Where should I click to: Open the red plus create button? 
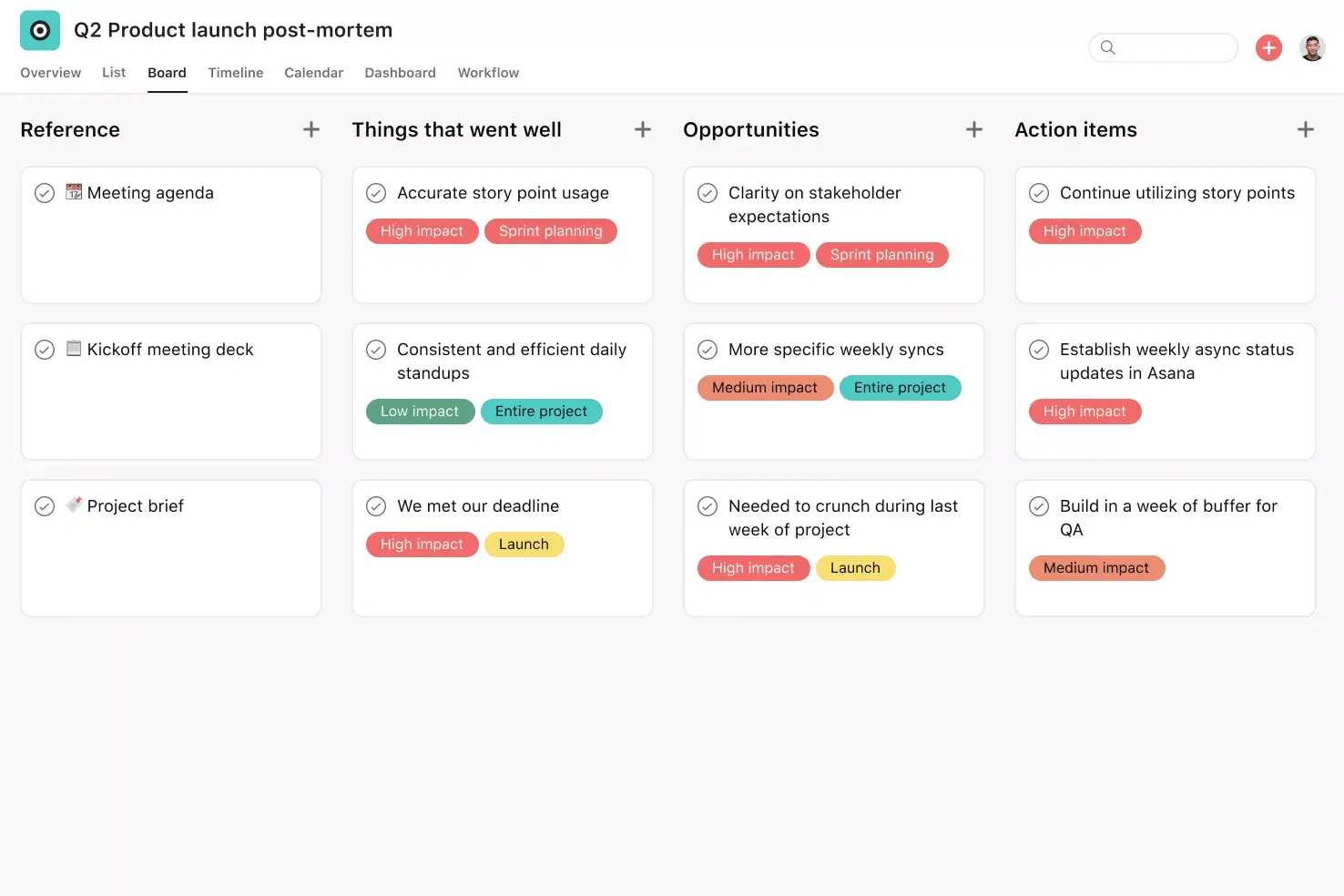(x=1268, y=47)
